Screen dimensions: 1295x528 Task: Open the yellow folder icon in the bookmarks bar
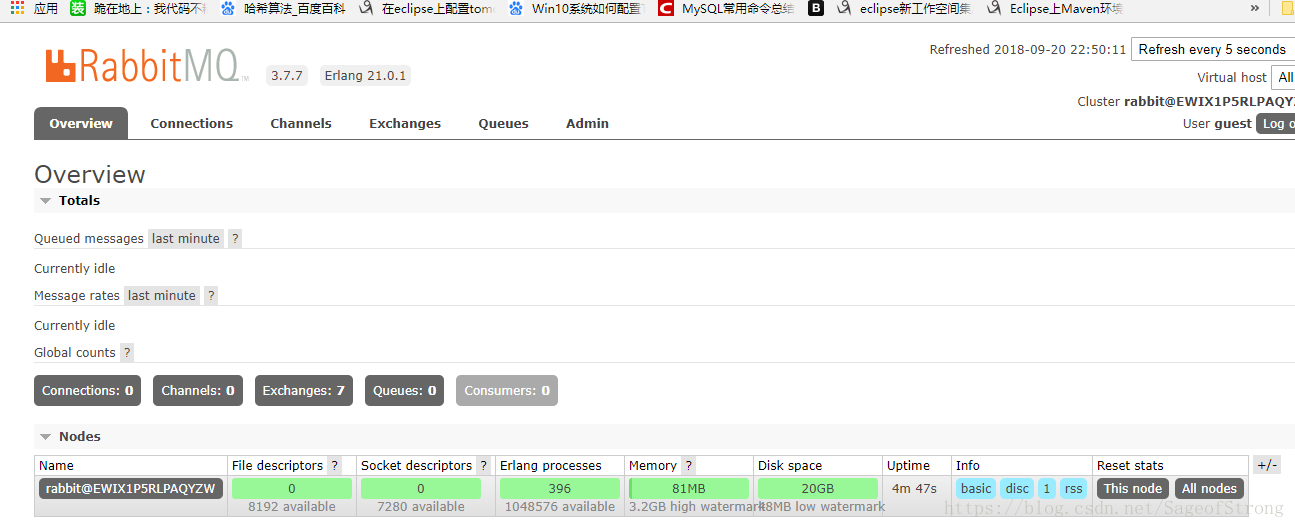pyautogui.click(x=1288, y=8)
